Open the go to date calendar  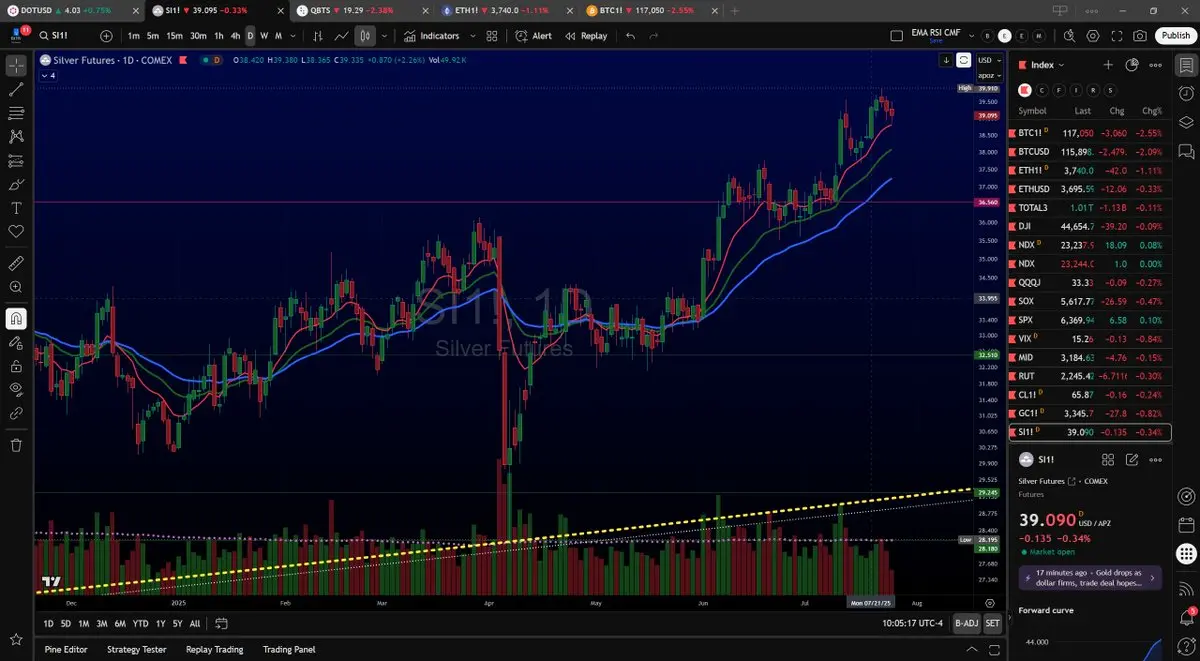click(222, 624)
